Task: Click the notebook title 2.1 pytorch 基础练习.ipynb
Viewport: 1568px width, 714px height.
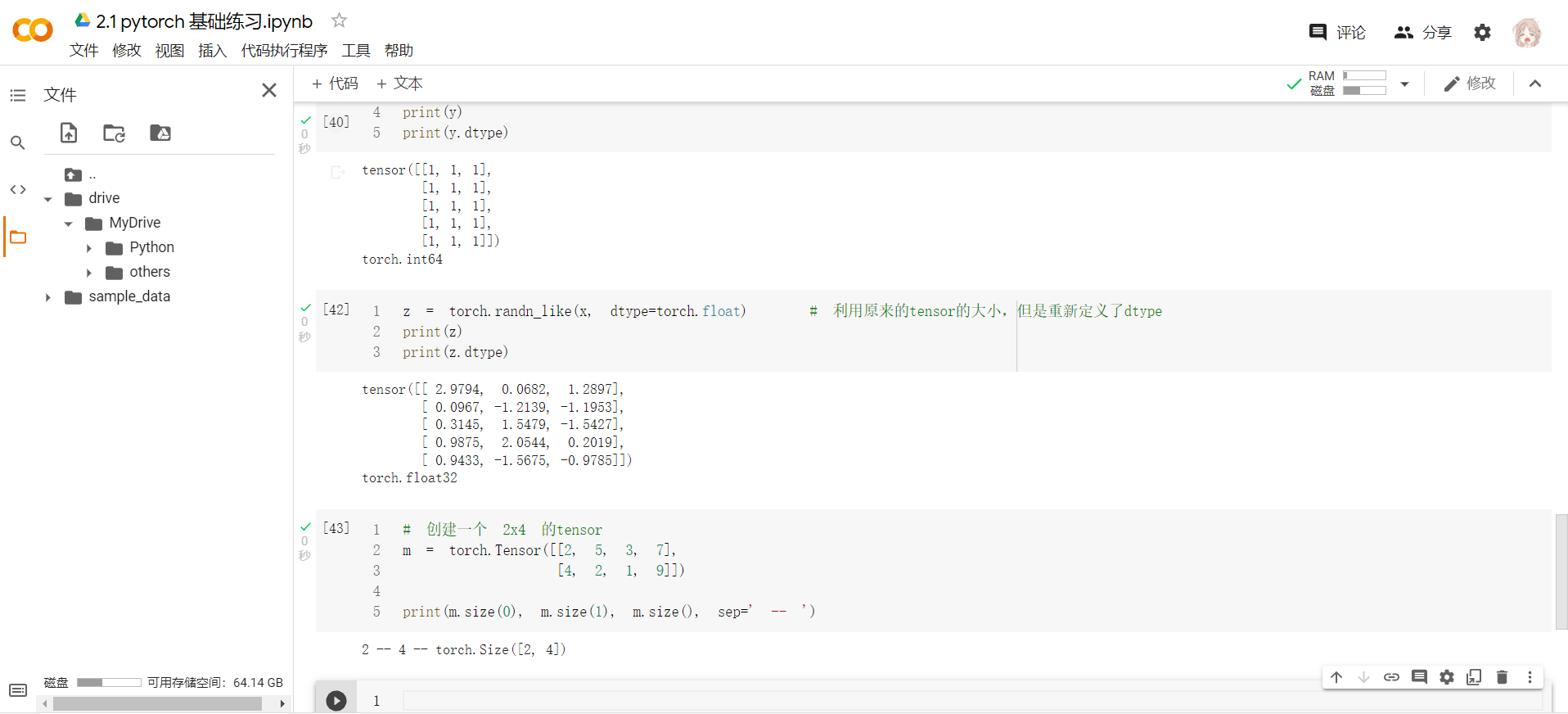Action: click(204, 21)
